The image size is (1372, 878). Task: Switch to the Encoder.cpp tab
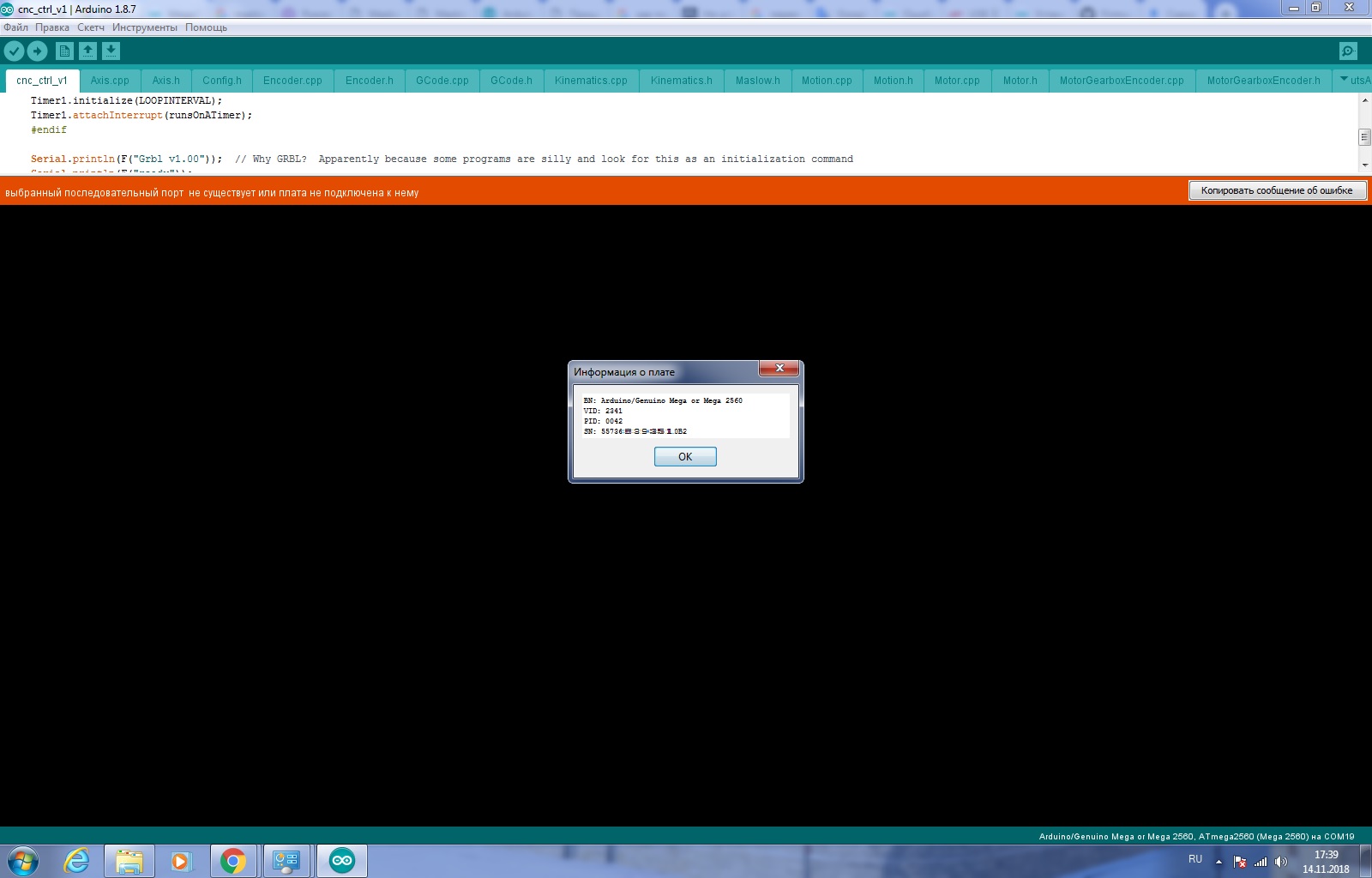(x=292, y=81)
